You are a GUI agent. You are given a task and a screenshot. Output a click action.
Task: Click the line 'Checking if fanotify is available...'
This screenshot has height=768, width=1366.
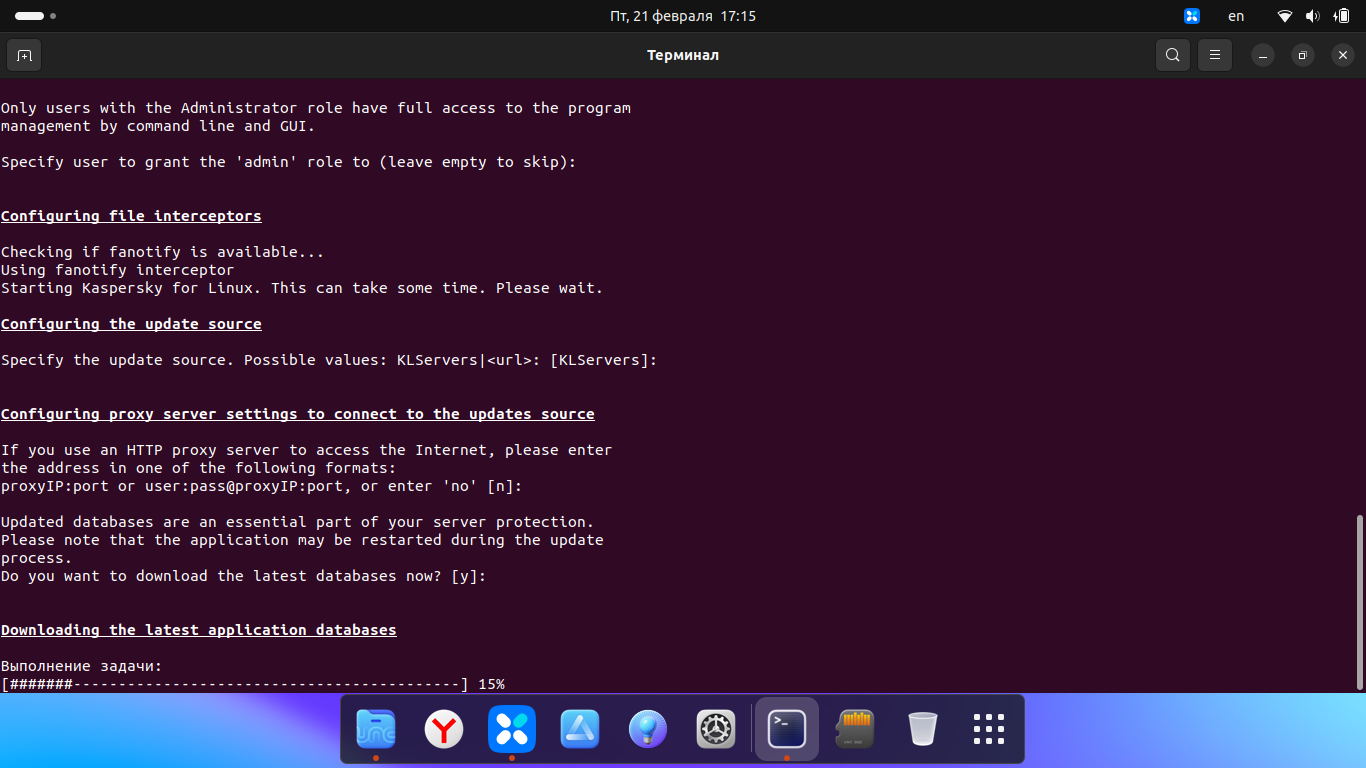[x=163, y=252]
